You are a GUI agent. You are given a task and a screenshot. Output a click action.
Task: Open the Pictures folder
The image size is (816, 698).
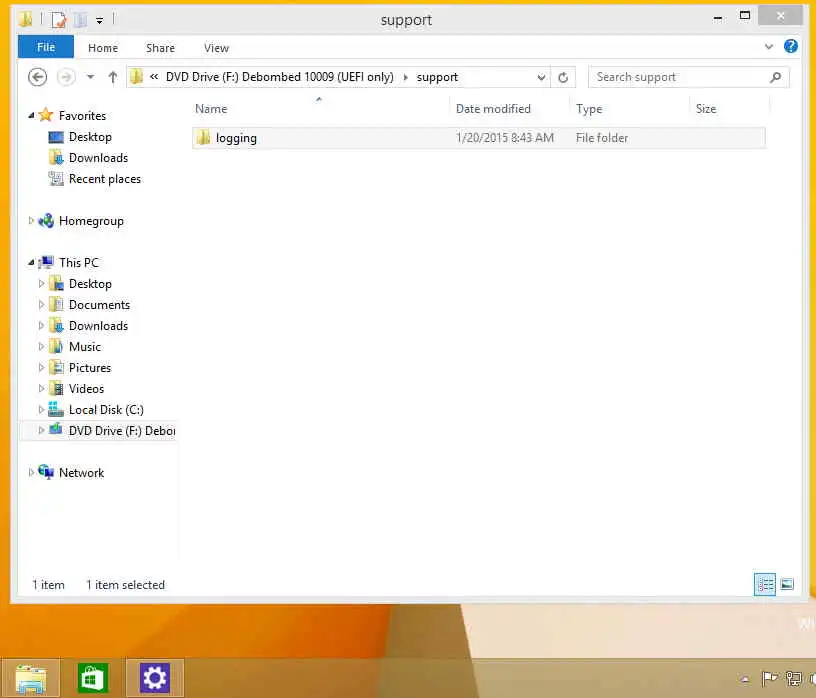(x=90, y=368)
